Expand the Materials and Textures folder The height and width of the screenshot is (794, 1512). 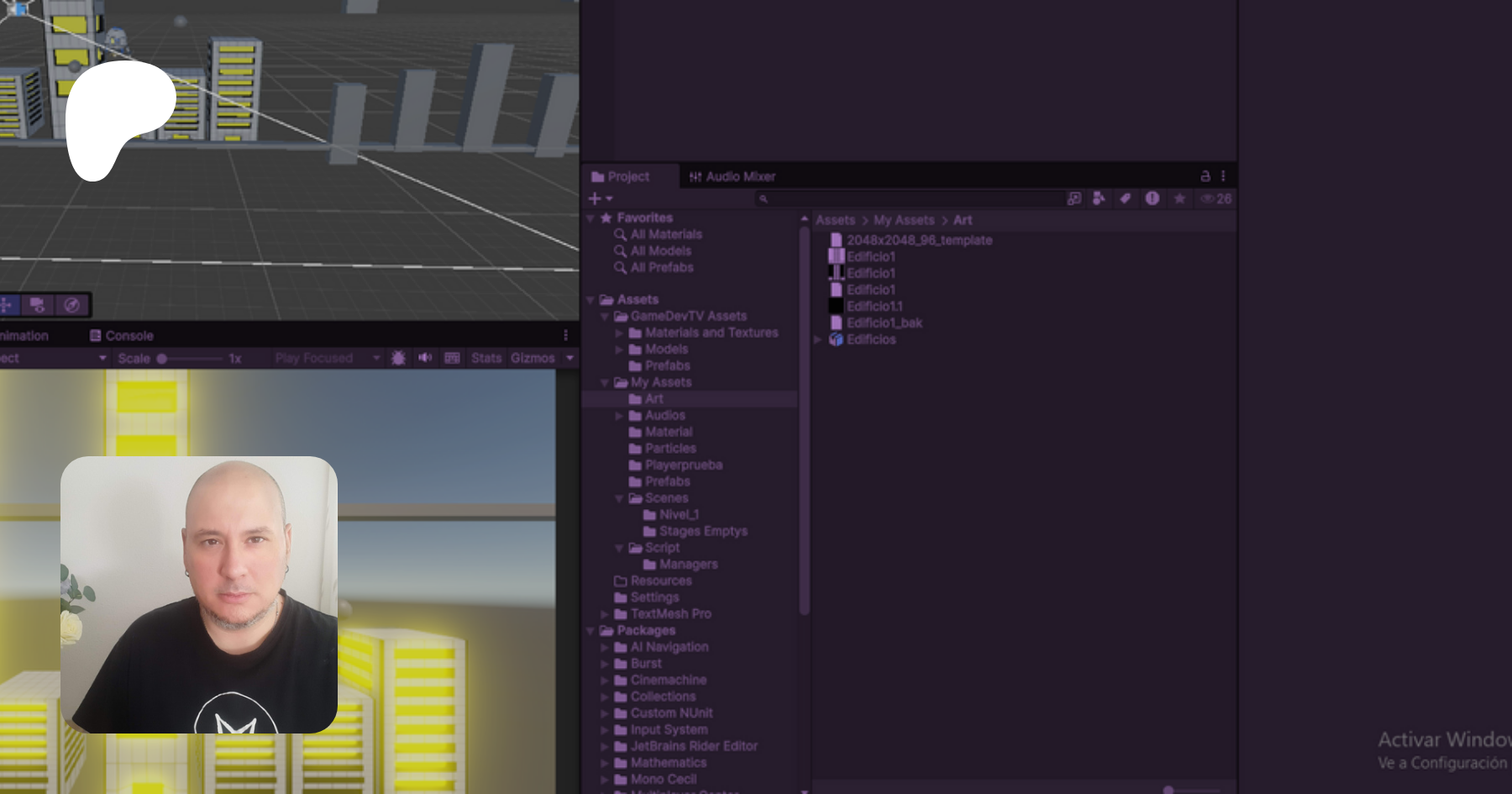coord(619,333)
